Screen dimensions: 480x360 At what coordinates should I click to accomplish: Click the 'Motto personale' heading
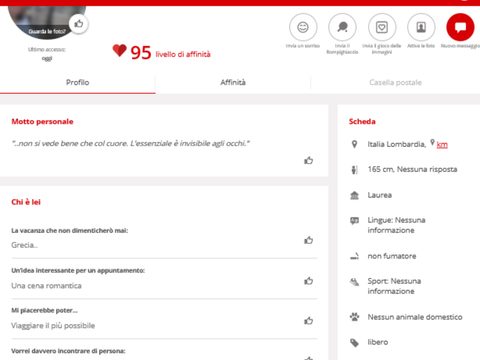pos(42,122)
